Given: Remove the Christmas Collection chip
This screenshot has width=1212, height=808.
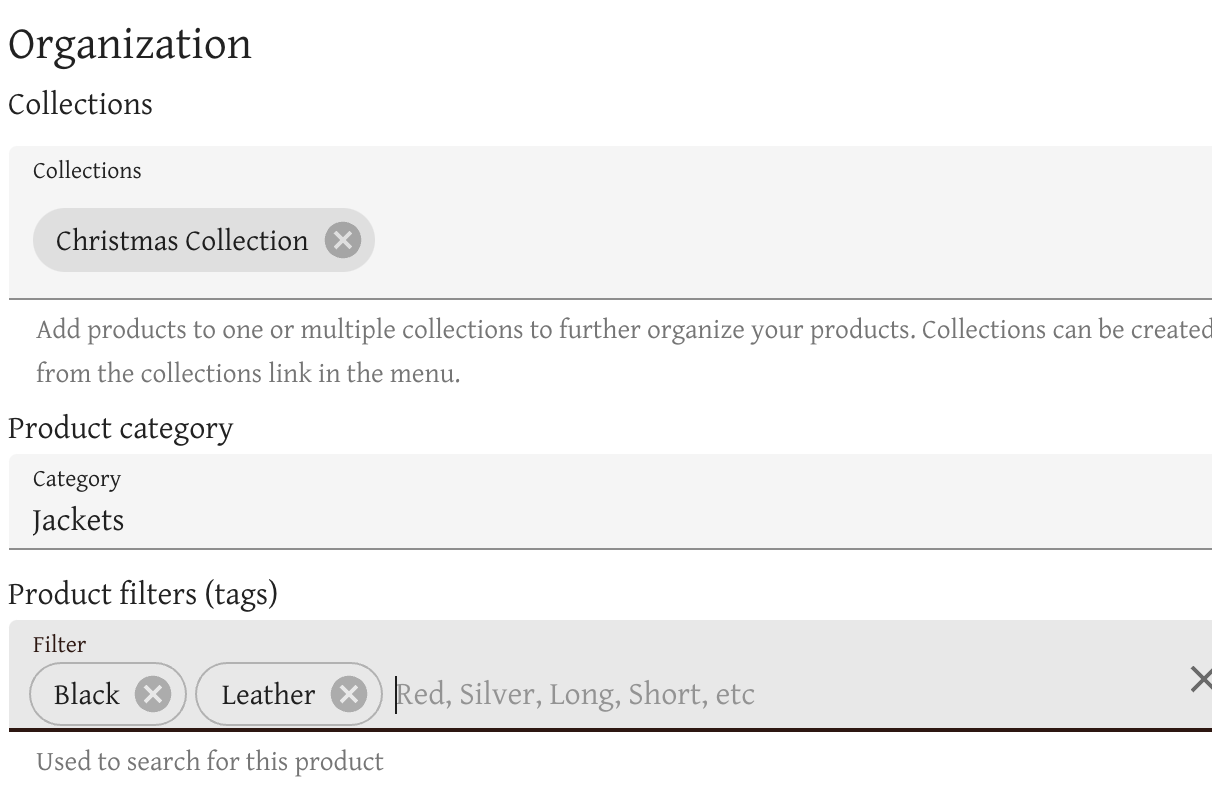Looking at the screenshot, I should (x=342, y=240).
